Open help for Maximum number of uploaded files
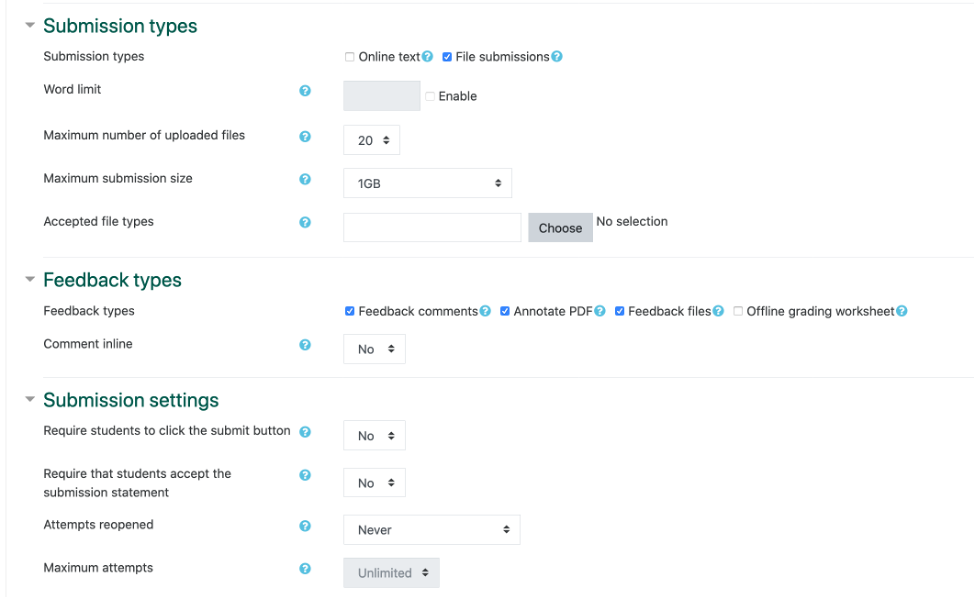Screen dimensions: 974x597 pos(305,136)
